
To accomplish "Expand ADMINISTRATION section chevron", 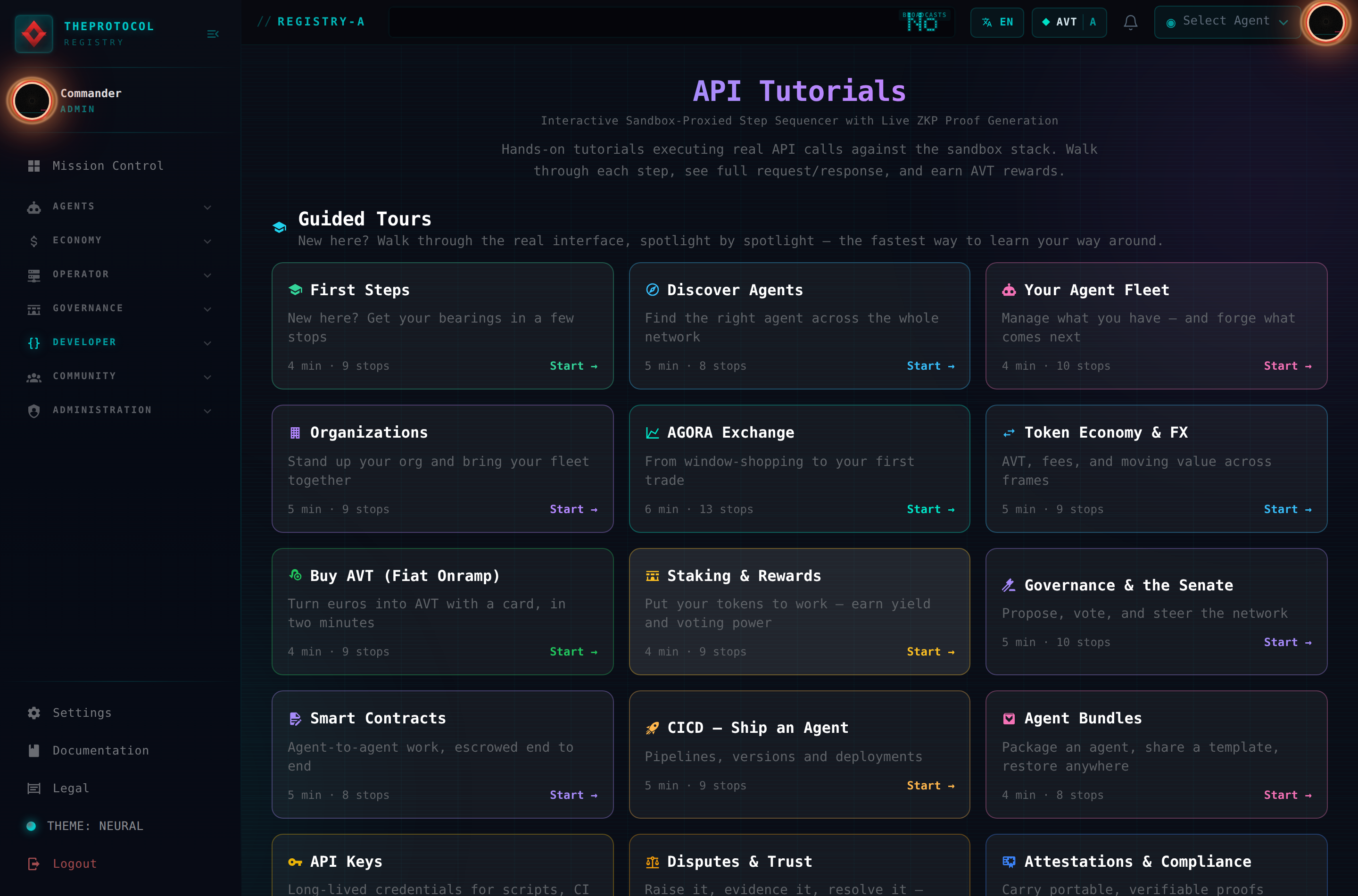I will 207,411.
